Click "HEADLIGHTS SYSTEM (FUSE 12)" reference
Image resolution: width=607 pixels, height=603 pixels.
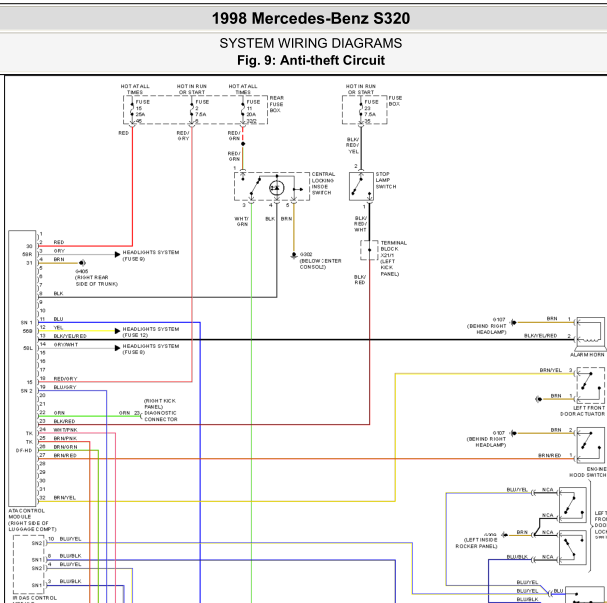(151, 332)
